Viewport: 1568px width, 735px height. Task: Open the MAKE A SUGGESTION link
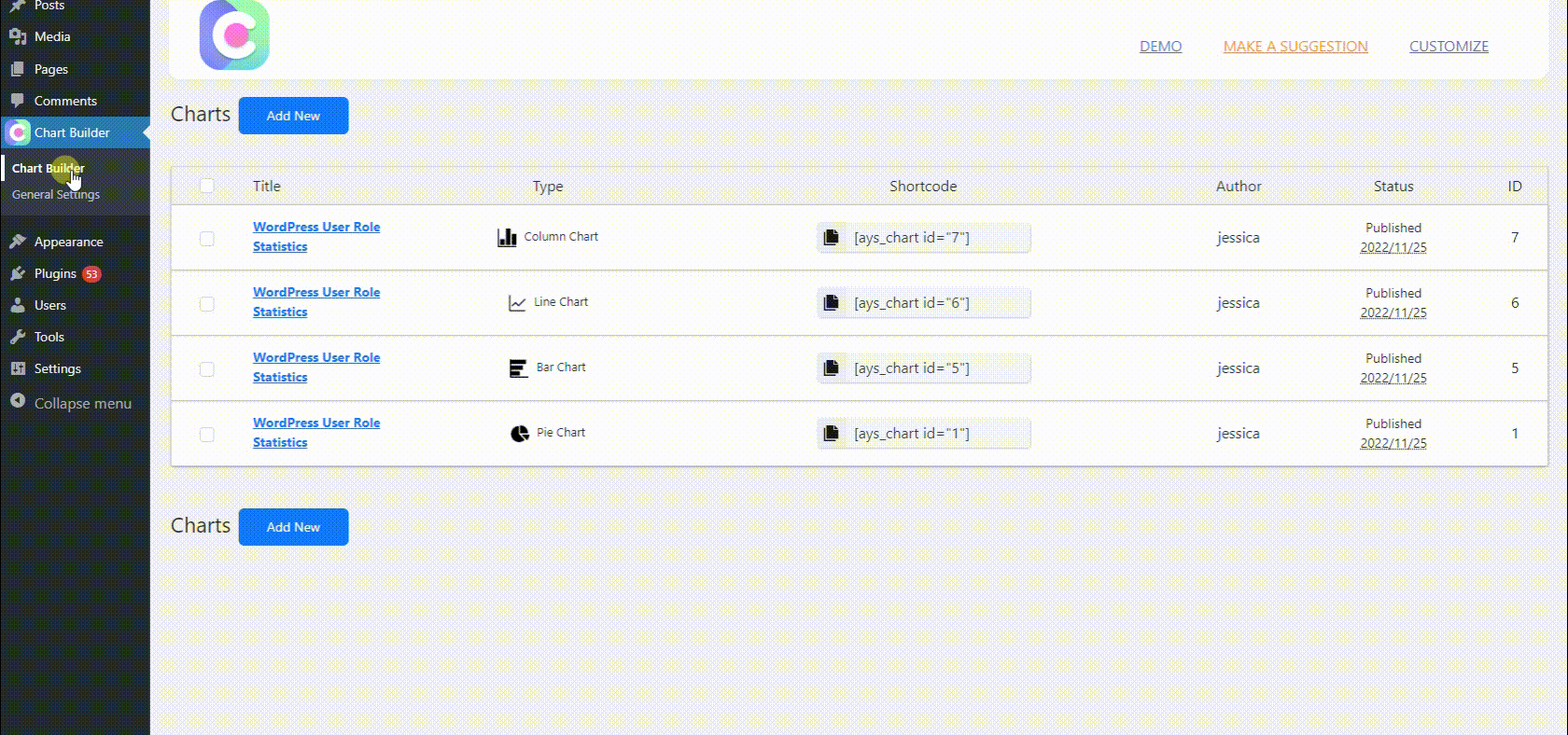1295,46
